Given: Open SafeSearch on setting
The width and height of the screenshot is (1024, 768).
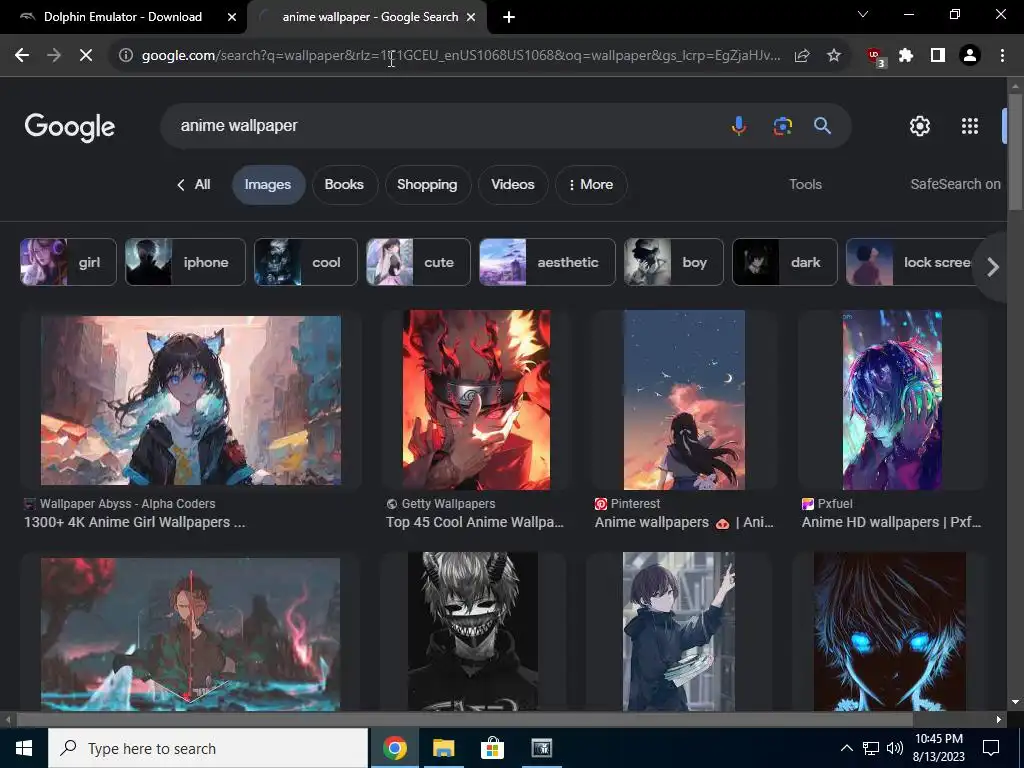Looking at the screenshot, I should click(955, 185).
